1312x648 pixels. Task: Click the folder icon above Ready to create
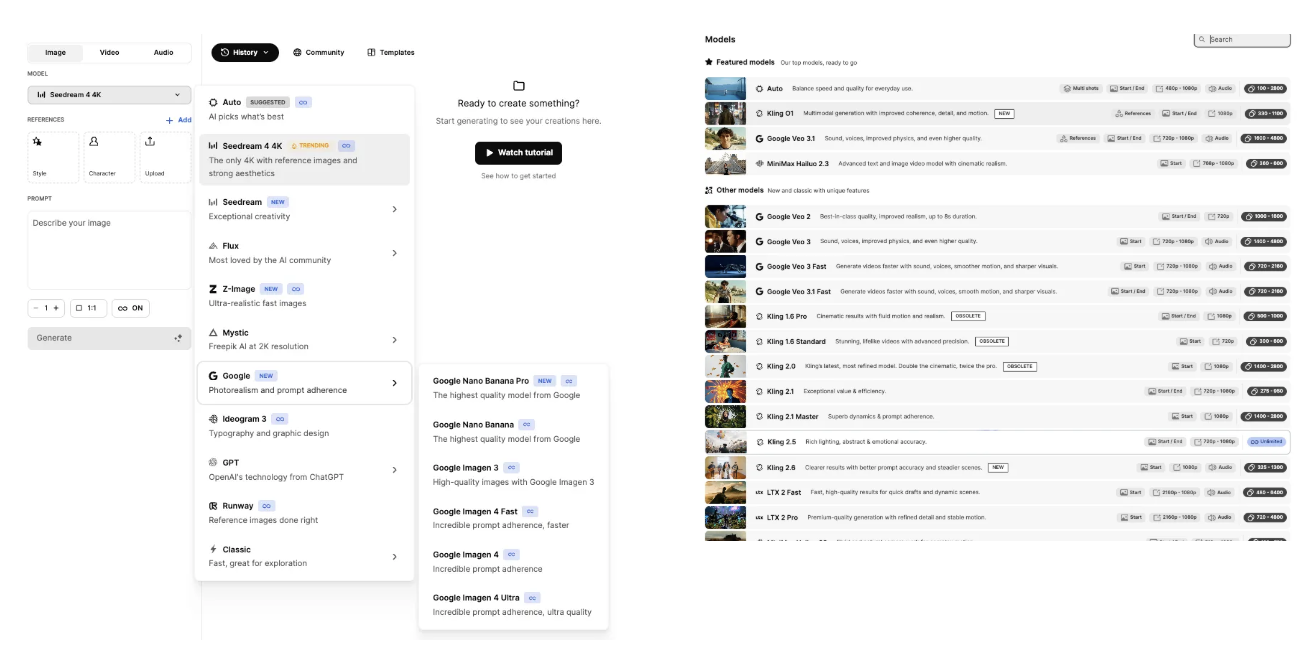(x=518, y=86)
